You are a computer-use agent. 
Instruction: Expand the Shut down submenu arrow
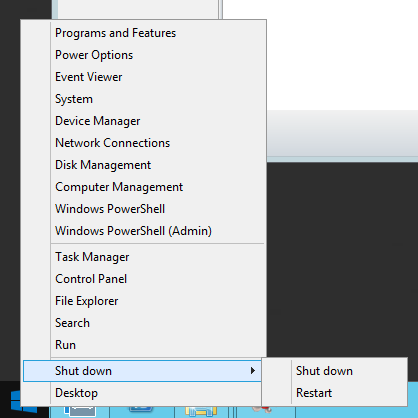click(x=253, y=371)
